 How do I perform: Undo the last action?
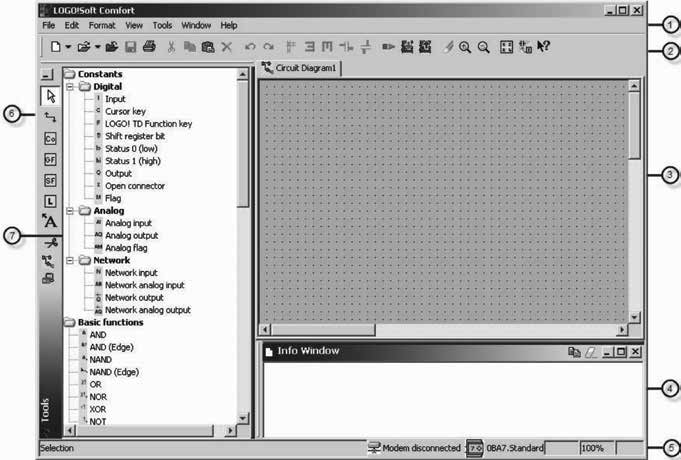pyautogui.click(x=250, y=46)
